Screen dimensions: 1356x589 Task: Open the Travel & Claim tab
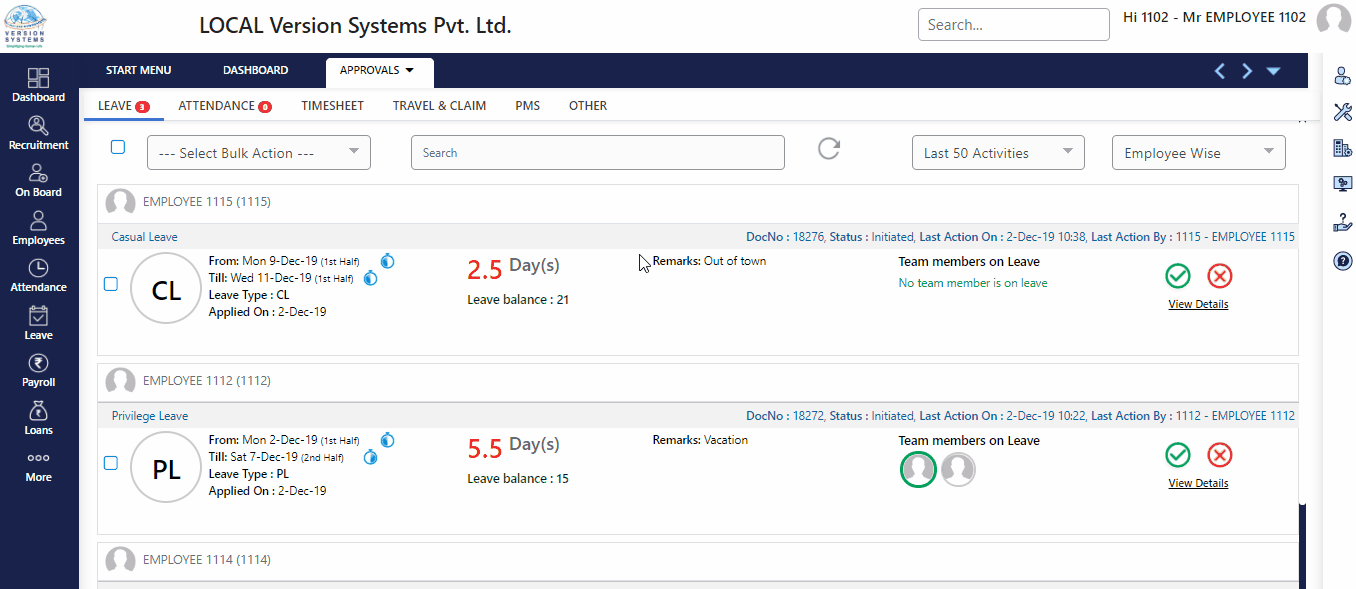[x=439, y=105]
